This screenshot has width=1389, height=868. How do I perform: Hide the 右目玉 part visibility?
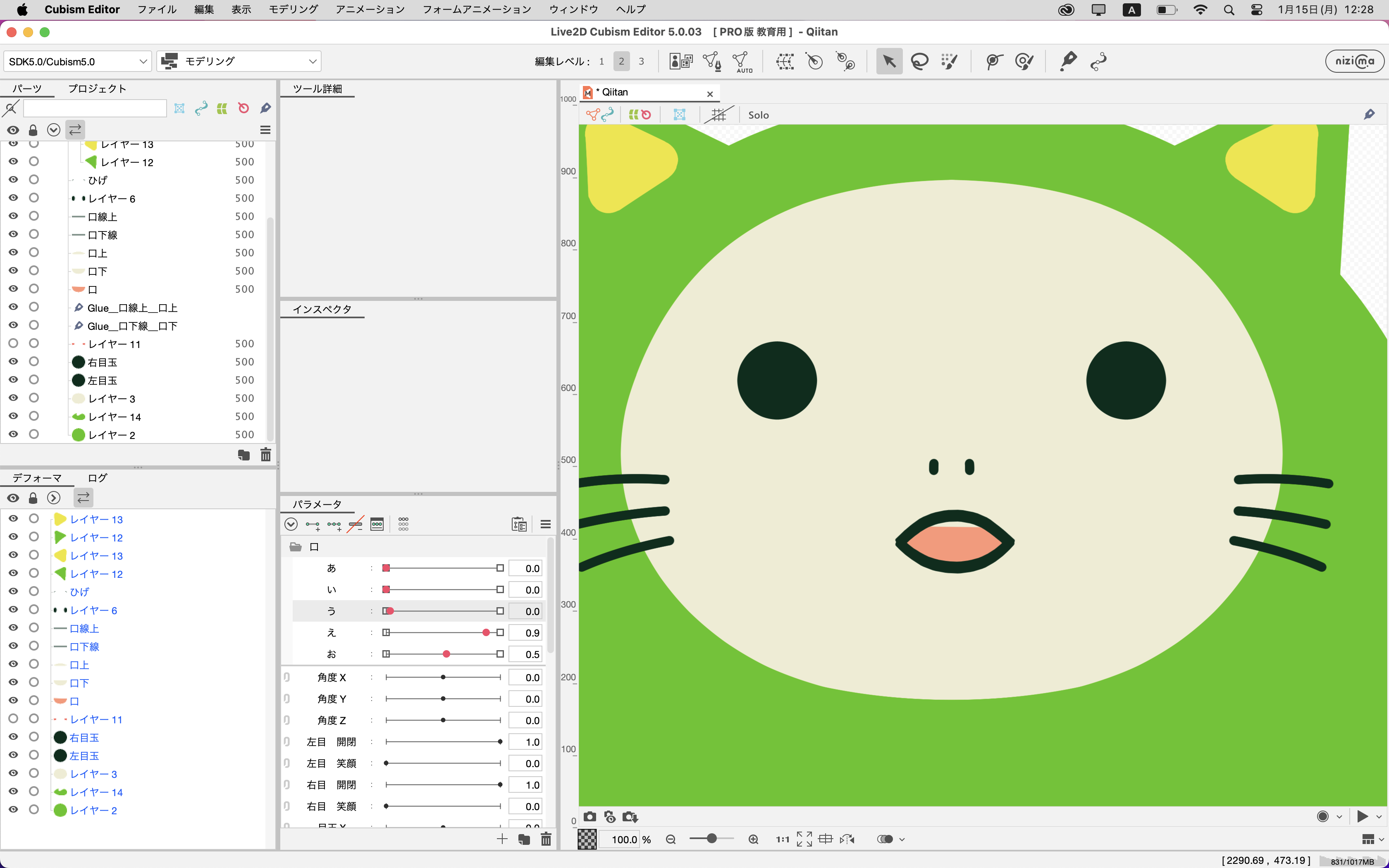[x=13, y=362]
